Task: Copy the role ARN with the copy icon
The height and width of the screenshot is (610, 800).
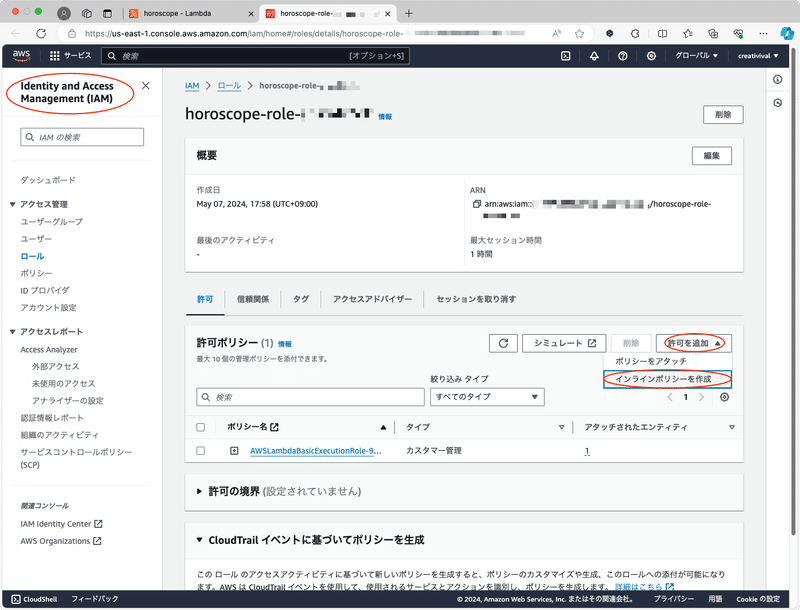Action: (476, 204)
